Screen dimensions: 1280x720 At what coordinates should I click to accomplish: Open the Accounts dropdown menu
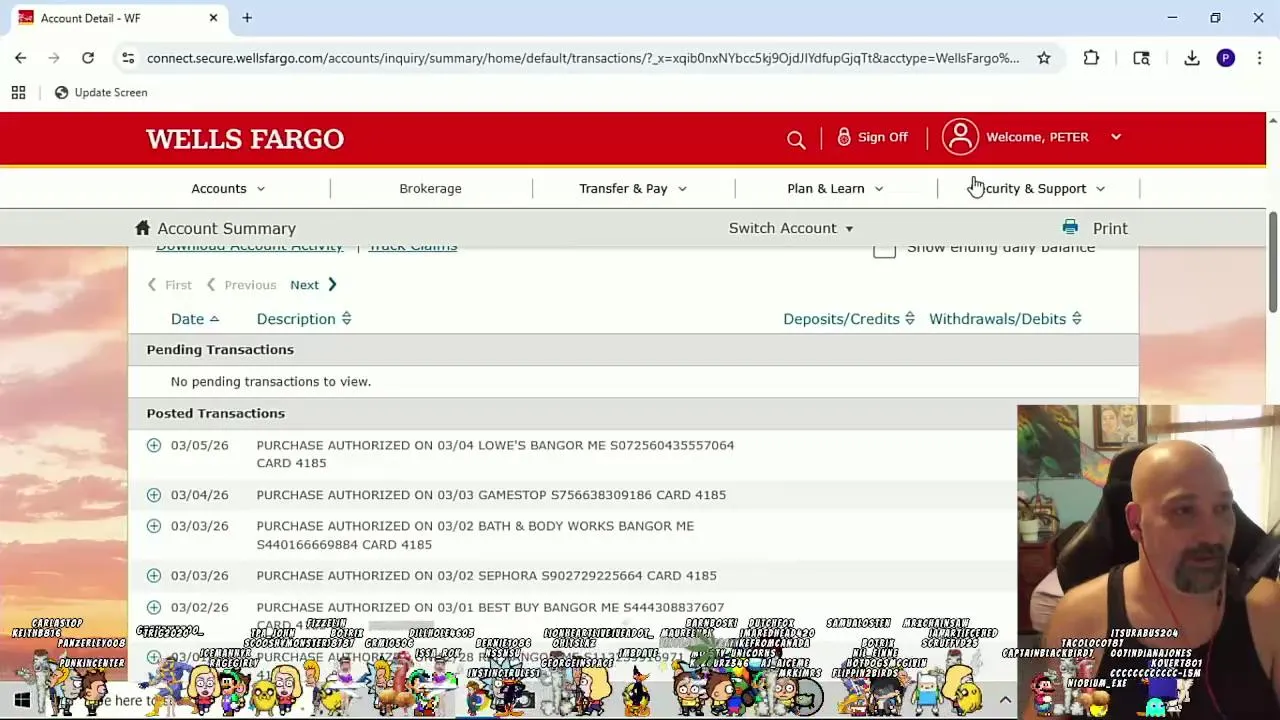[x=228, y=188]
